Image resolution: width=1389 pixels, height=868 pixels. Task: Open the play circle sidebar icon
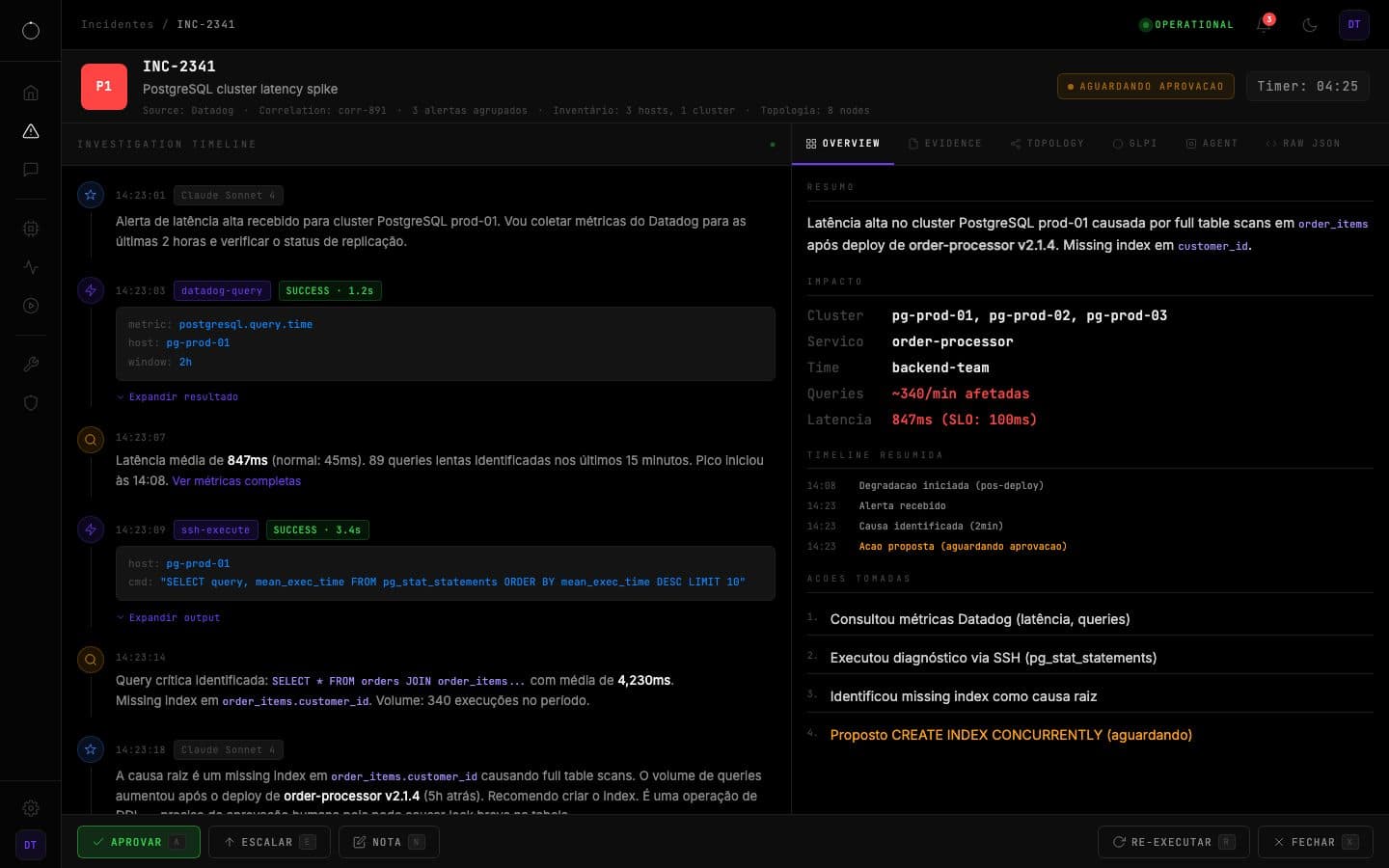tap(31, 306)
